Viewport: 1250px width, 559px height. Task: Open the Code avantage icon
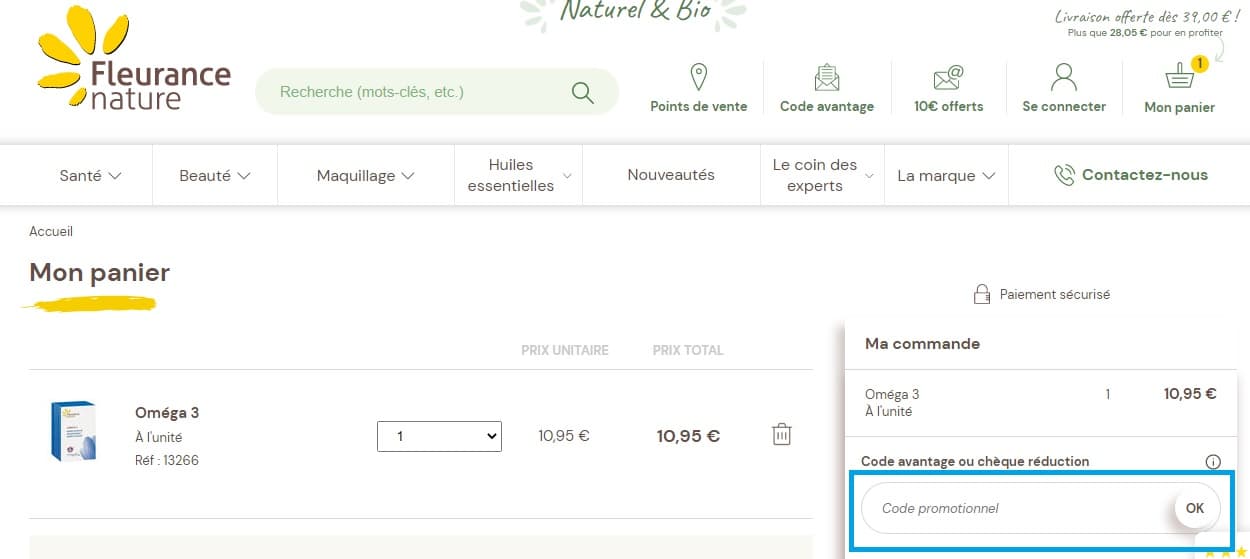[827, 77]
